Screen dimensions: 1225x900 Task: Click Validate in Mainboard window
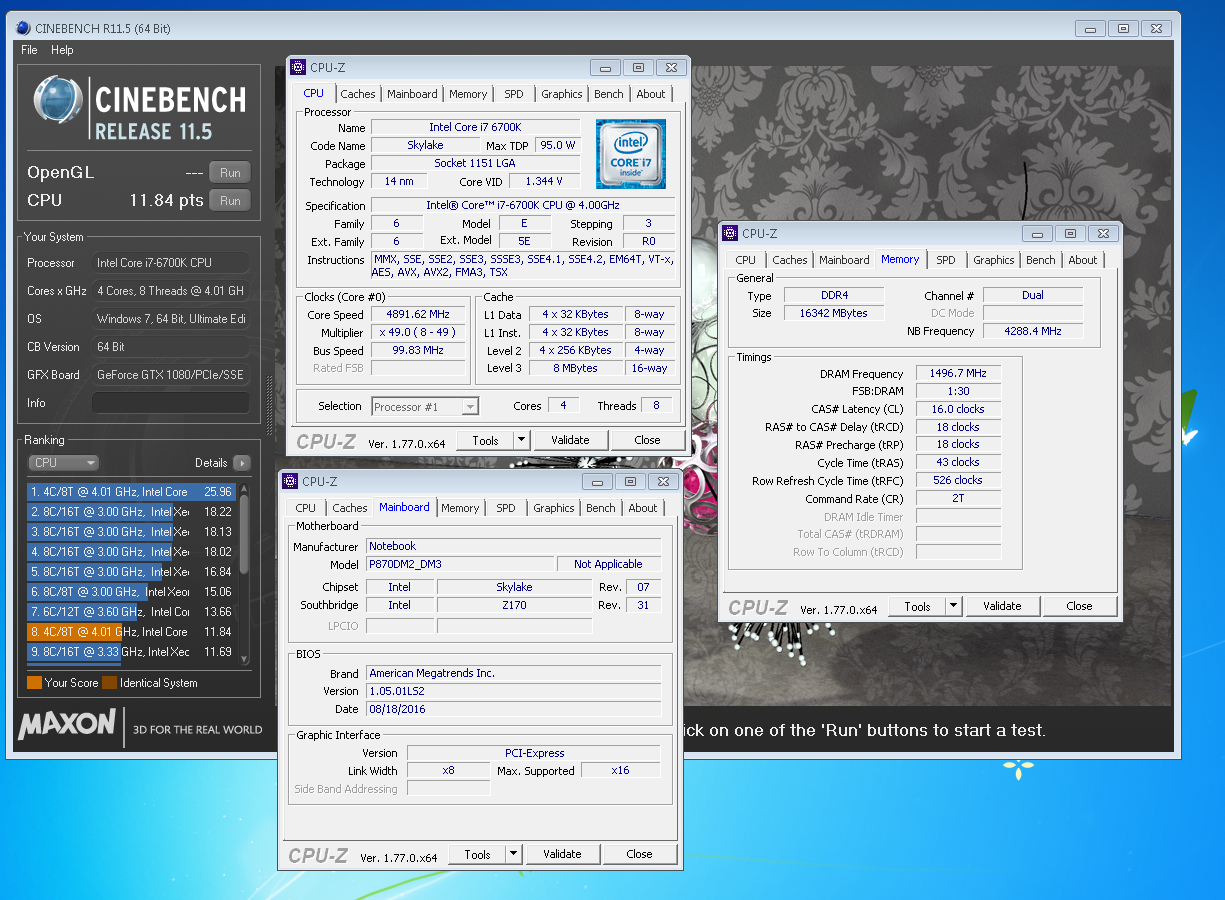562,854
